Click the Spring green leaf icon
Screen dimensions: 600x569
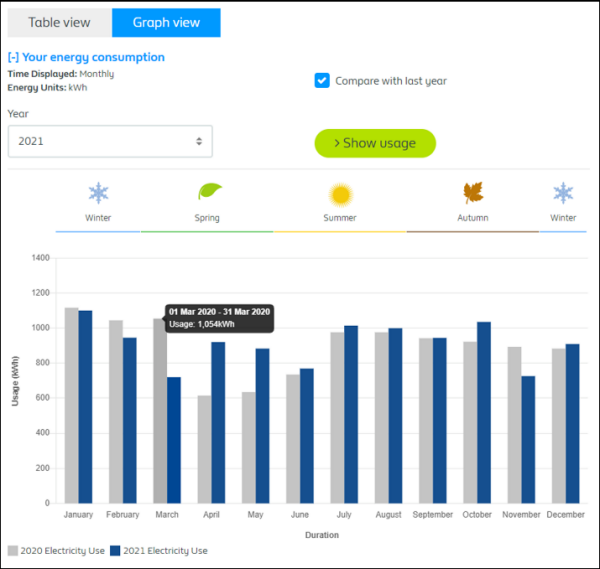coord(208,192)
